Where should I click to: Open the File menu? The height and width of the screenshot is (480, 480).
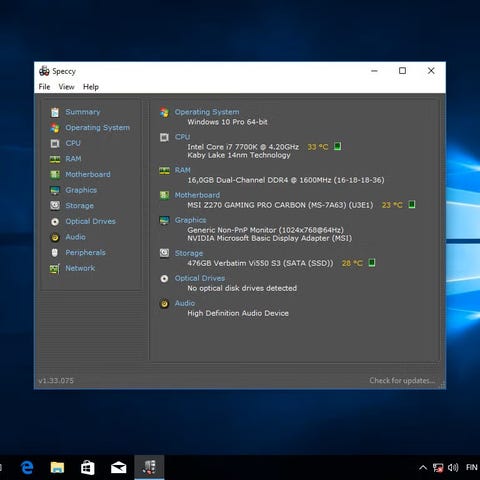(x=44, y=87)
